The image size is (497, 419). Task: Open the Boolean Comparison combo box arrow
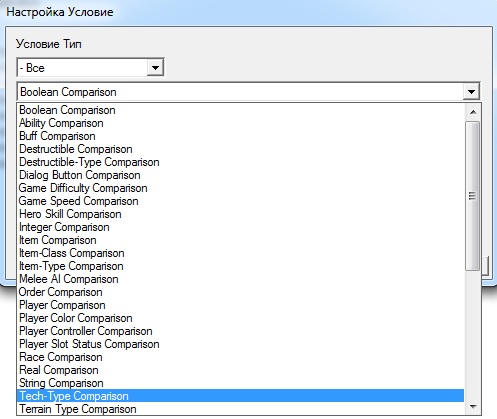(471, 92)
